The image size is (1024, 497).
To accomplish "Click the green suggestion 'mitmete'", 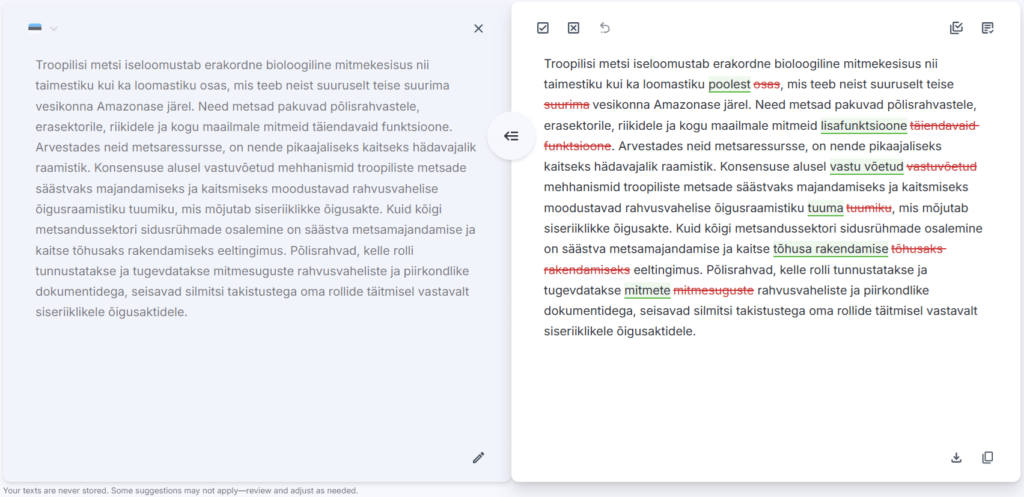I will coord(647,290).
